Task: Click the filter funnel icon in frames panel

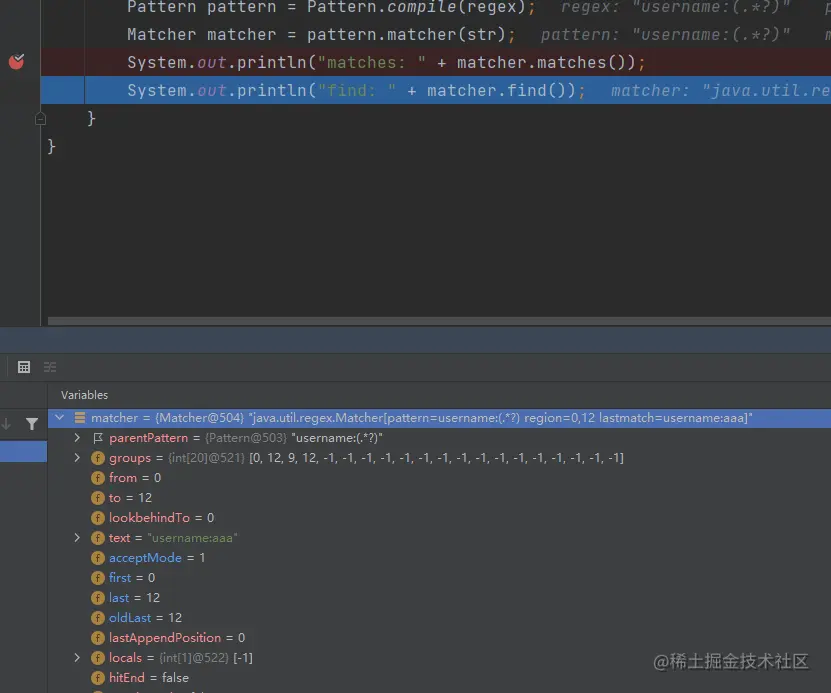Action: [x=32, y=424]
